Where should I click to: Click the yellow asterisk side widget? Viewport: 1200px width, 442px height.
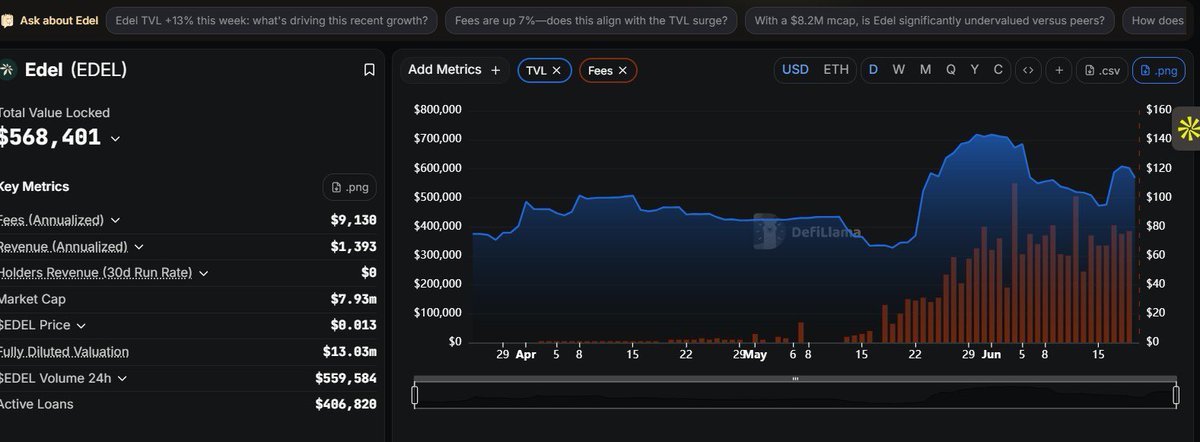coord(1188,128)
